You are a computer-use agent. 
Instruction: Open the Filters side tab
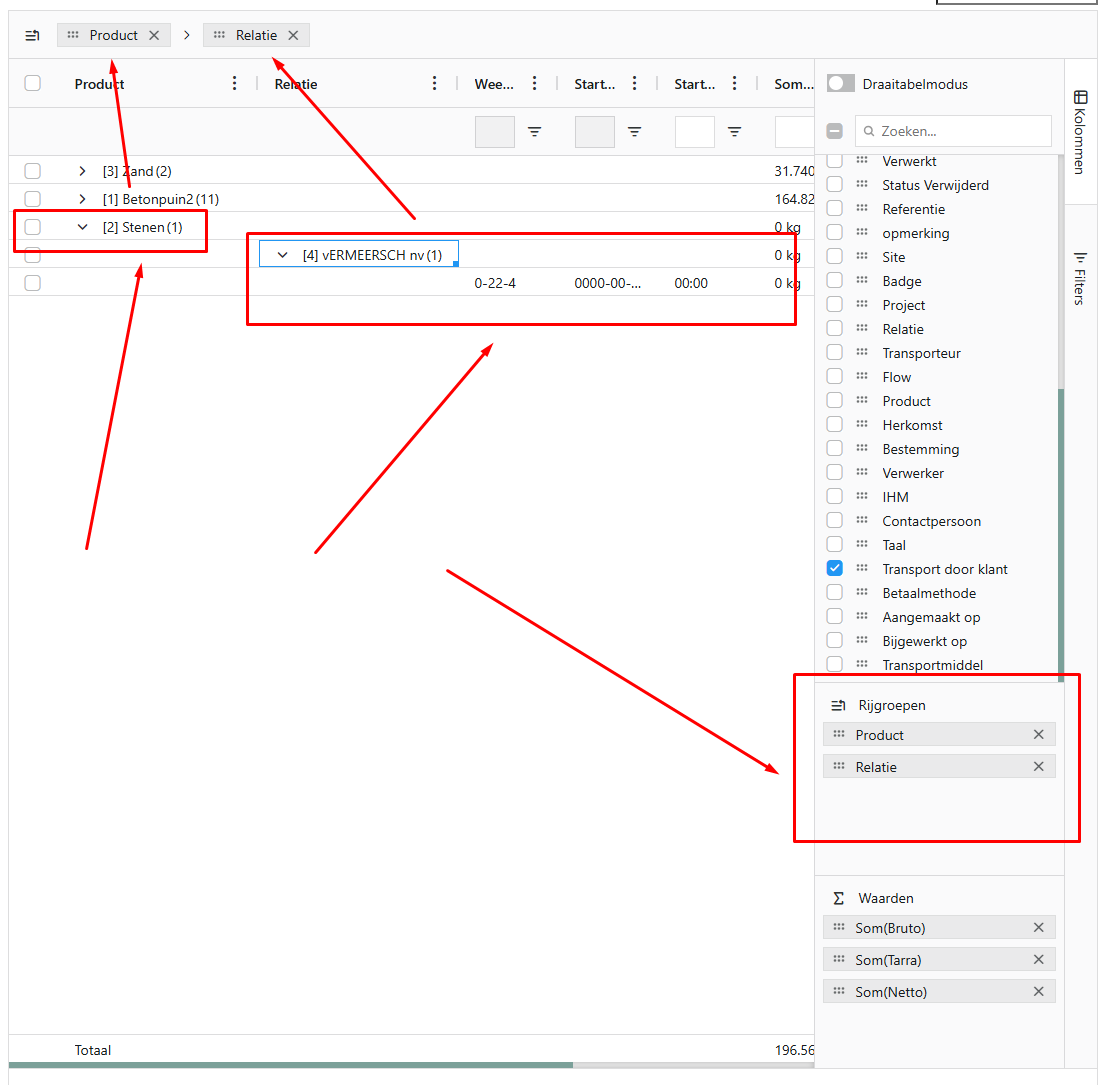(x=1080, y=278)
